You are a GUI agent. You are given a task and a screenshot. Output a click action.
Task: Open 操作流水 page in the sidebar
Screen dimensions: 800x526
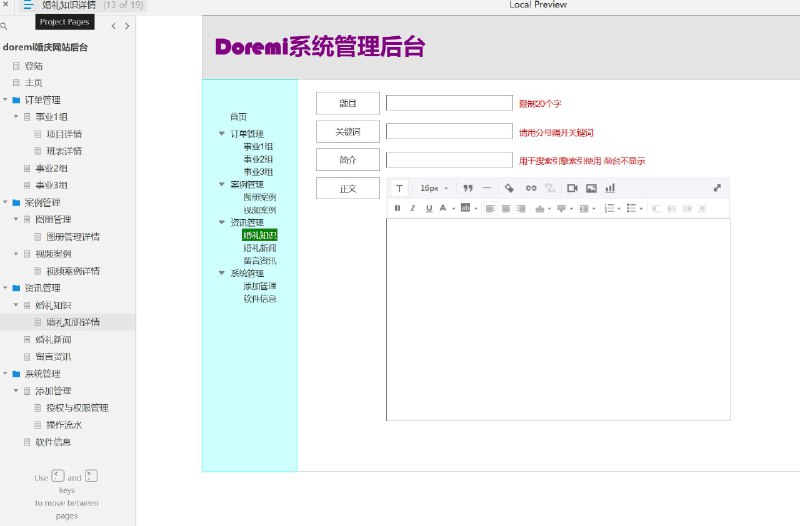[64, 425]
